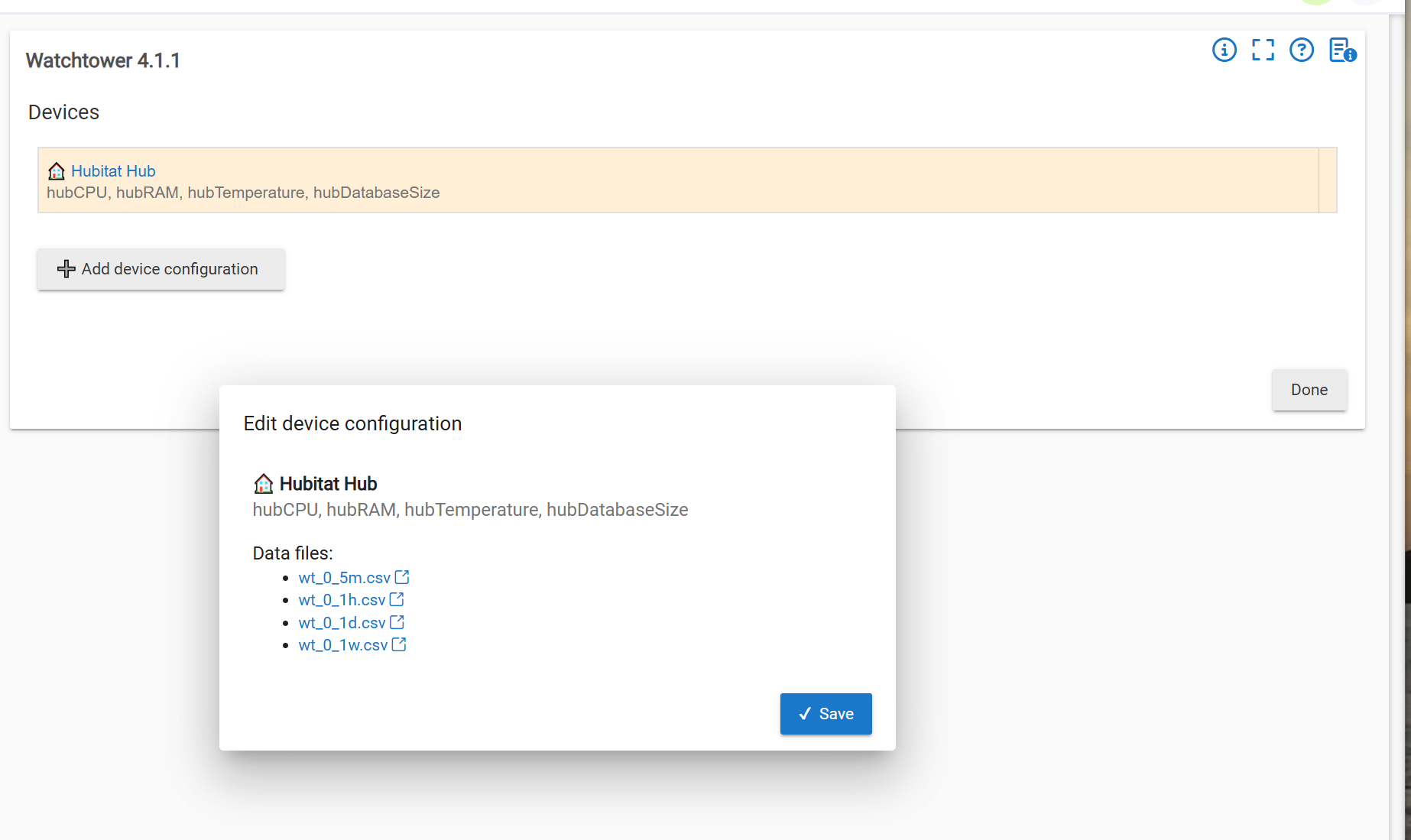Open external link icon beside wt_0_5m.csv
The image size is (1411, 840).
(402, 577)
